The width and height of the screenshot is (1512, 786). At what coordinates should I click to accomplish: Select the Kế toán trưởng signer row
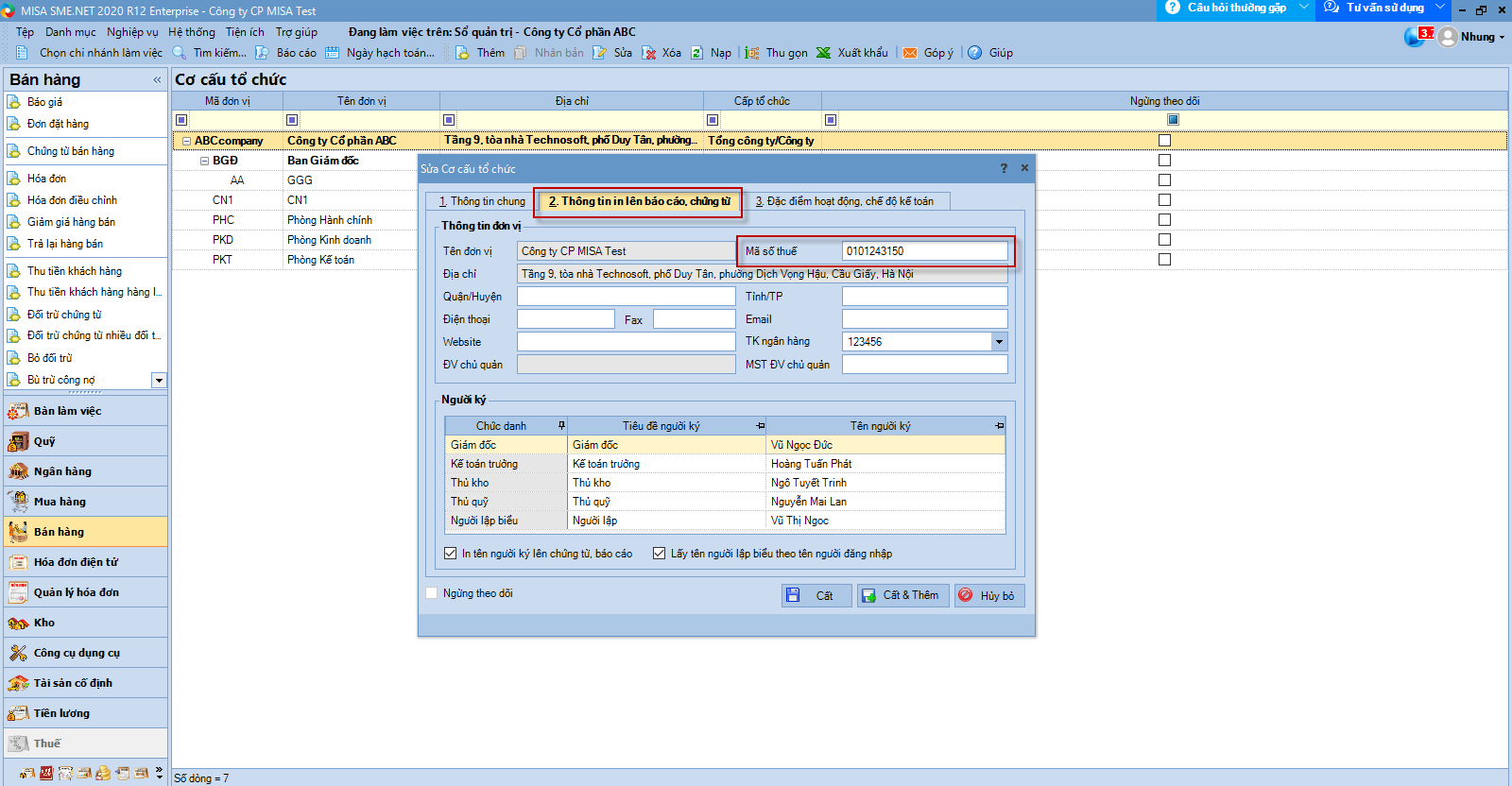click(725, 464)
